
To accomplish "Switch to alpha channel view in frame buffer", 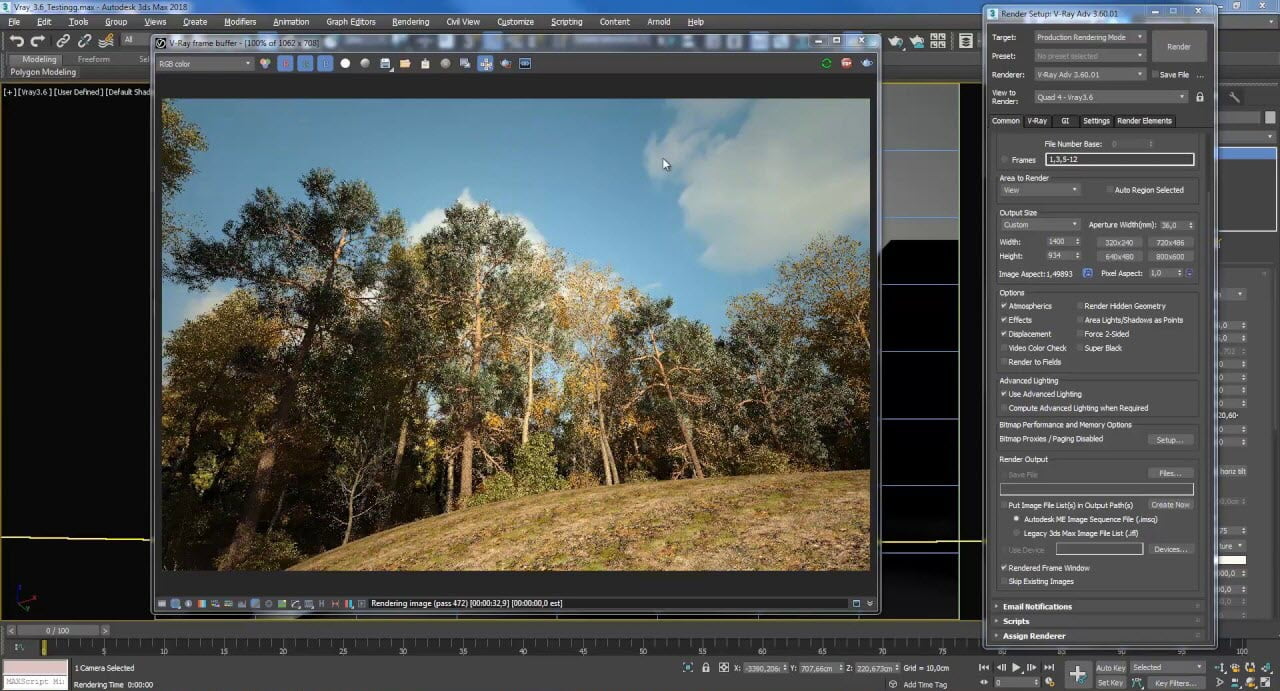I will click(x=345, y=63).
